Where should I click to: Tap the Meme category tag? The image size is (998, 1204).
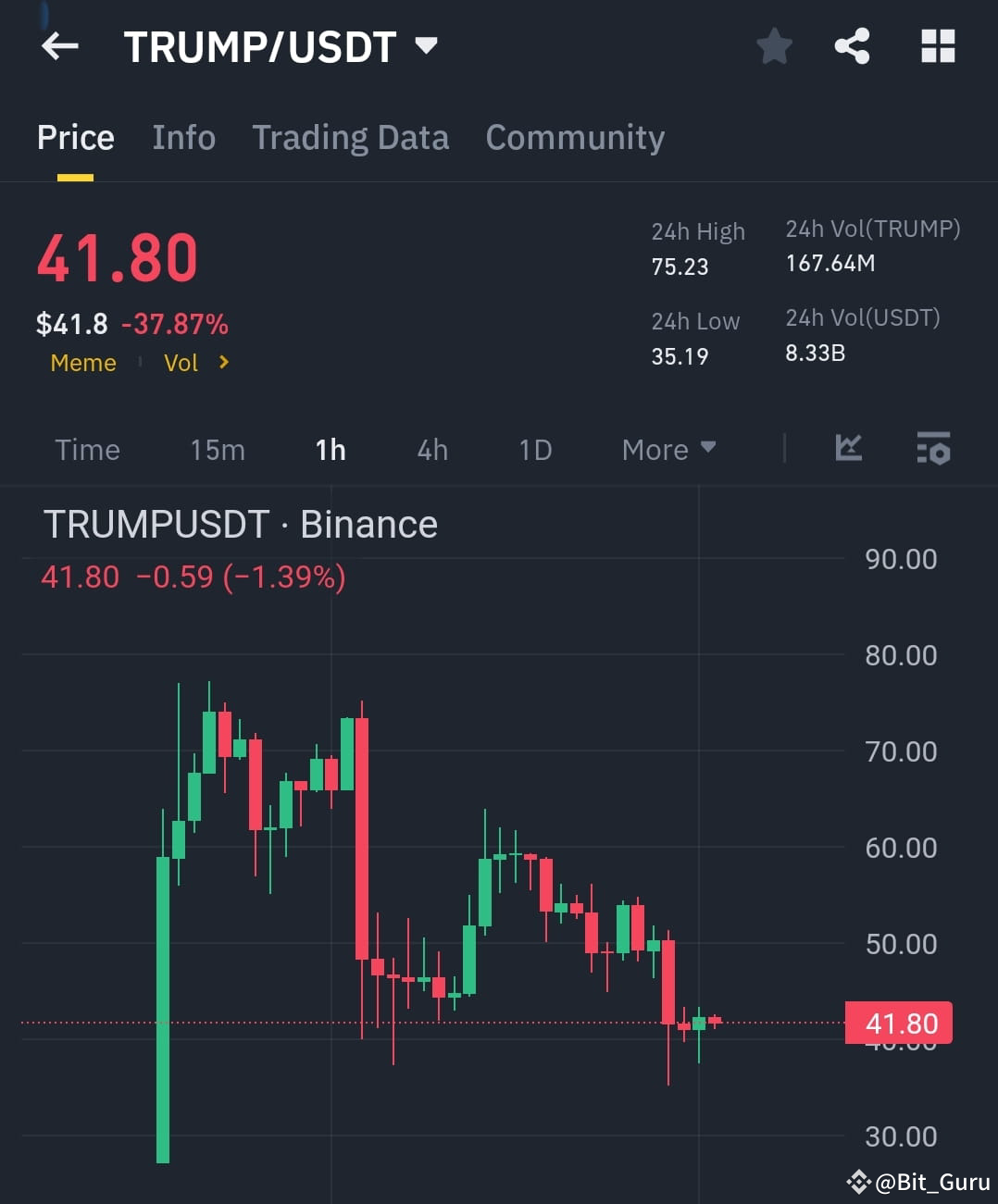click(82, 363)
